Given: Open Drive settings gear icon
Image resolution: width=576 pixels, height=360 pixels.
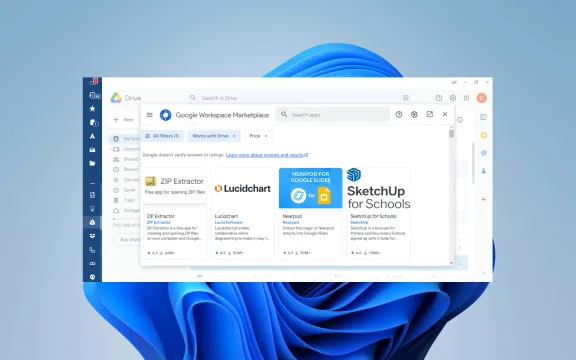Looking at the screenshot, I should click(x=453, y=98).
